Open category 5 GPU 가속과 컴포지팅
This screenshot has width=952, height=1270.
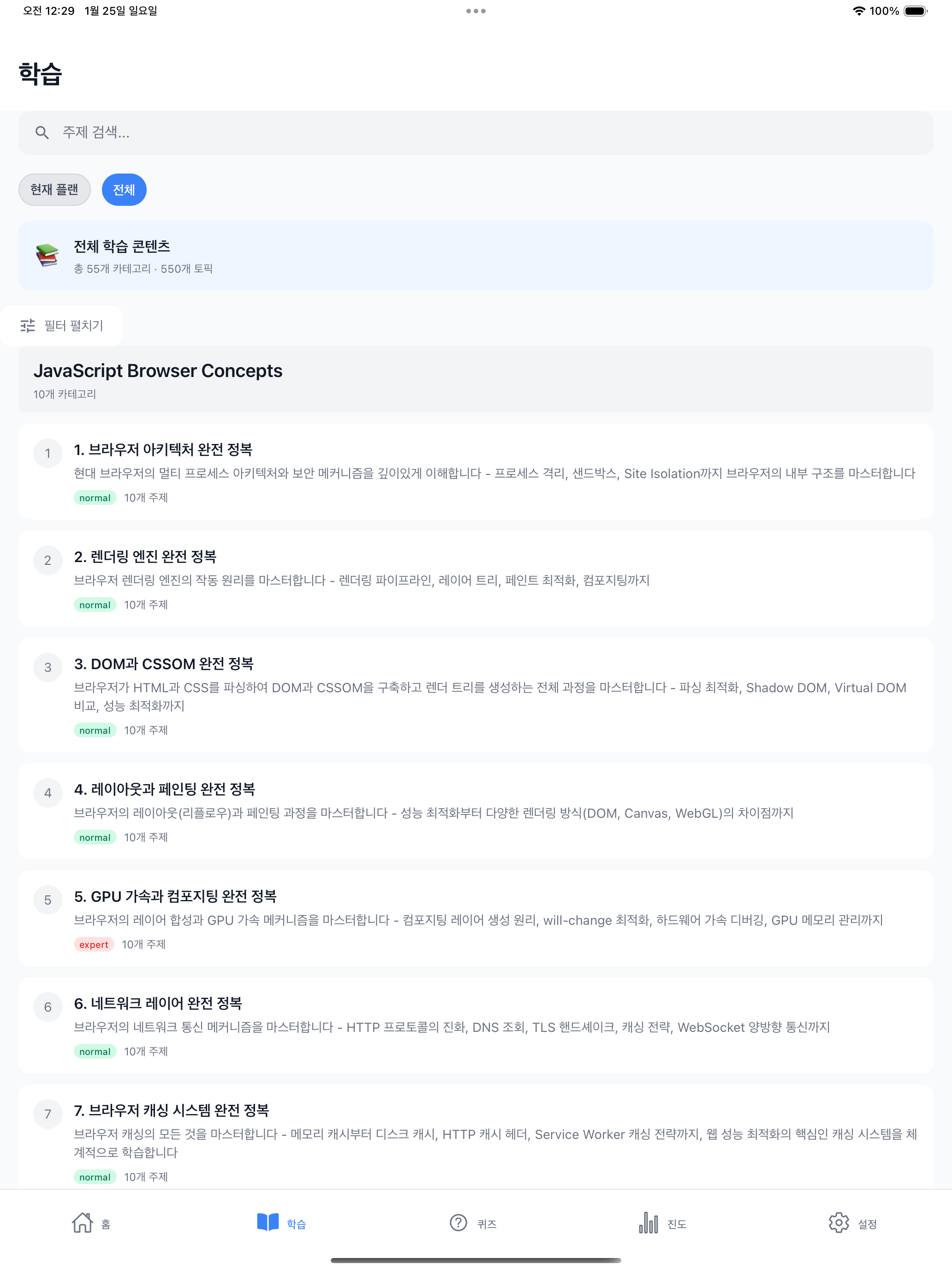pos(476,918)
